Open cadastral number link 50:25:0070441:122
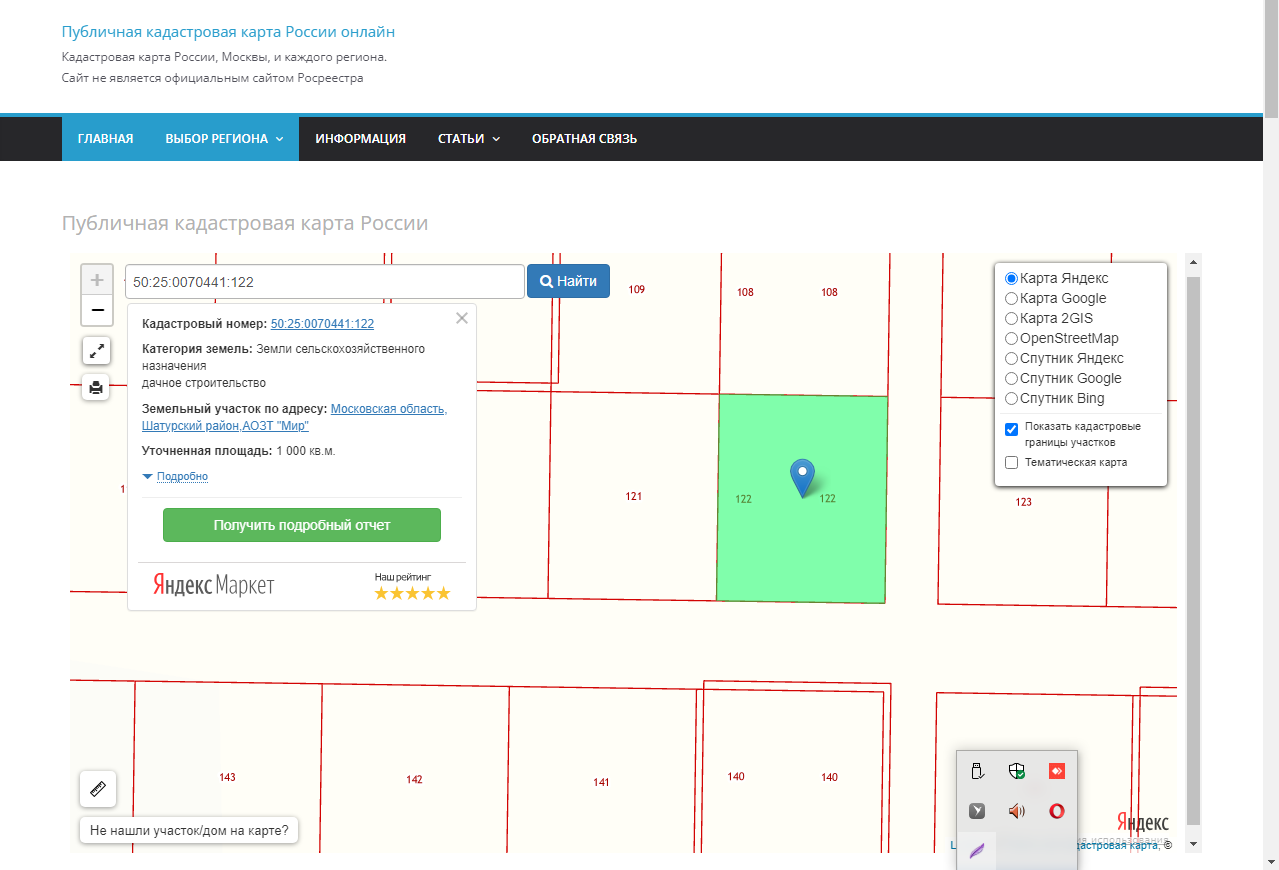The height and width of the screenshot is (870, 1279). [x=322, y=324]
